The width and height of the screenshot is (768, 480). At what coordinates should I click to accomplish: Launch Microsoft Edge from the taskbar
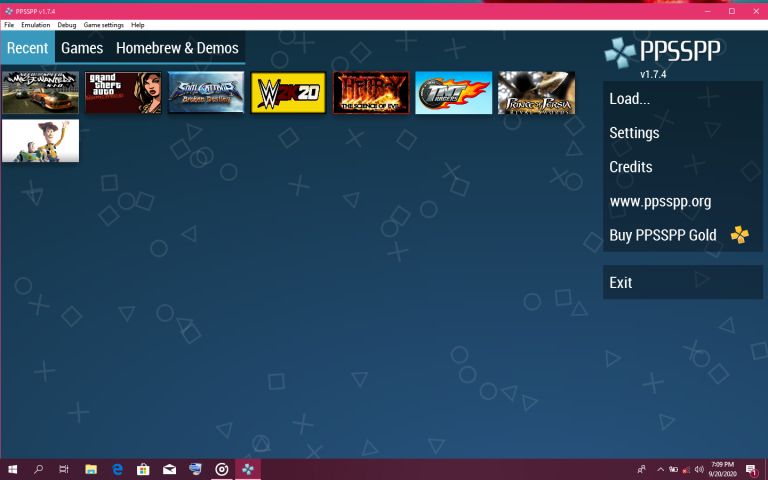click(x=117, y=470)
